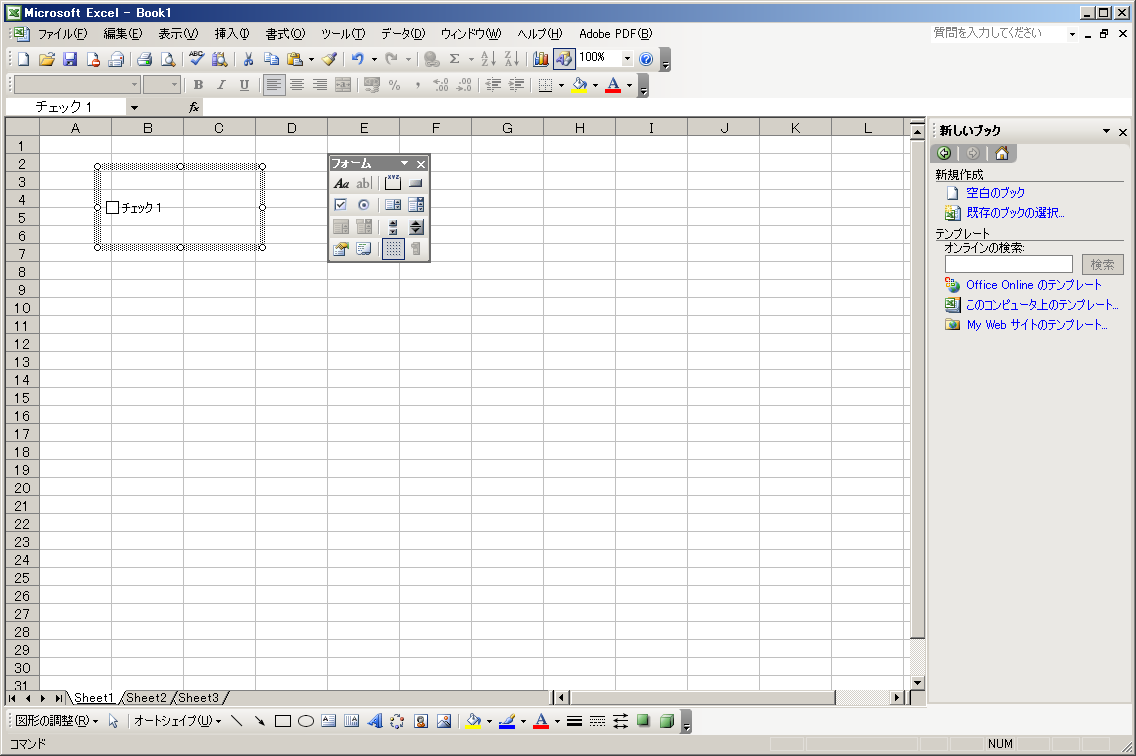The height and width of the screenshot is (756, 1136).
Task: Insert WordArt from the Drawing toolbar
Action: tap(375, 720)
